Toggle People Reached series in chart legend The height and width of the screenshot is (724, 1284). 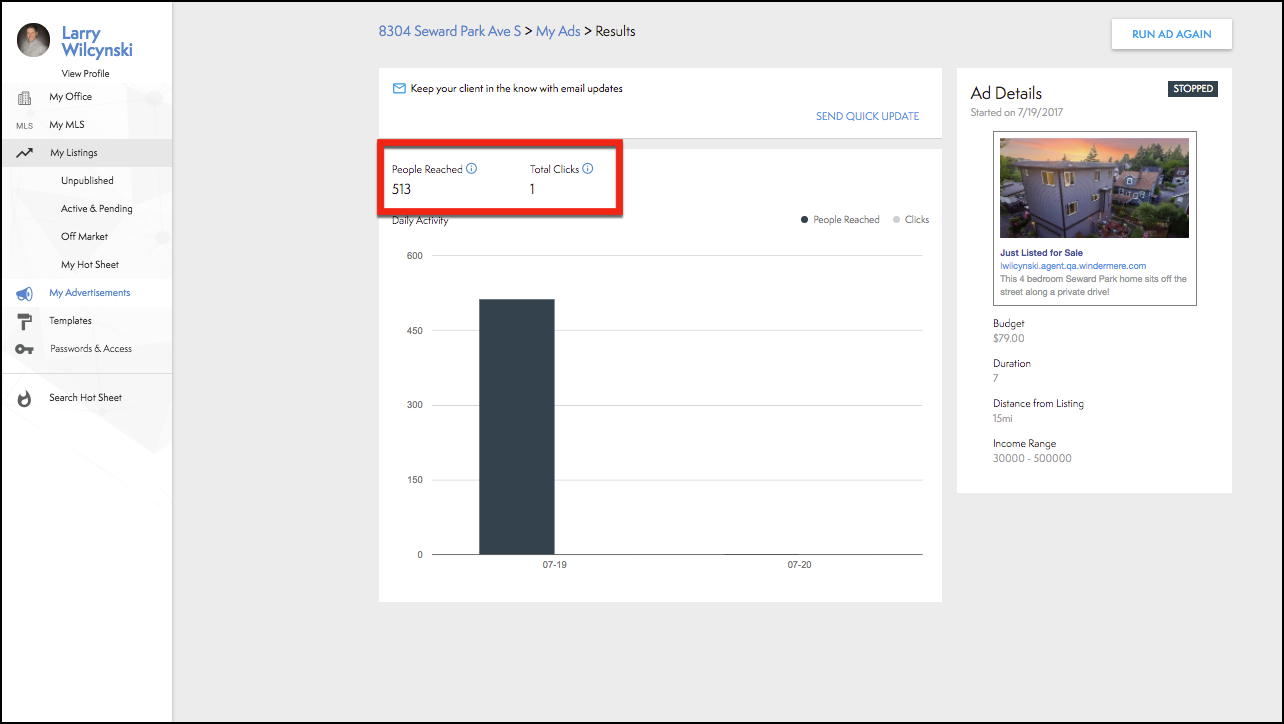pos(840,220)
